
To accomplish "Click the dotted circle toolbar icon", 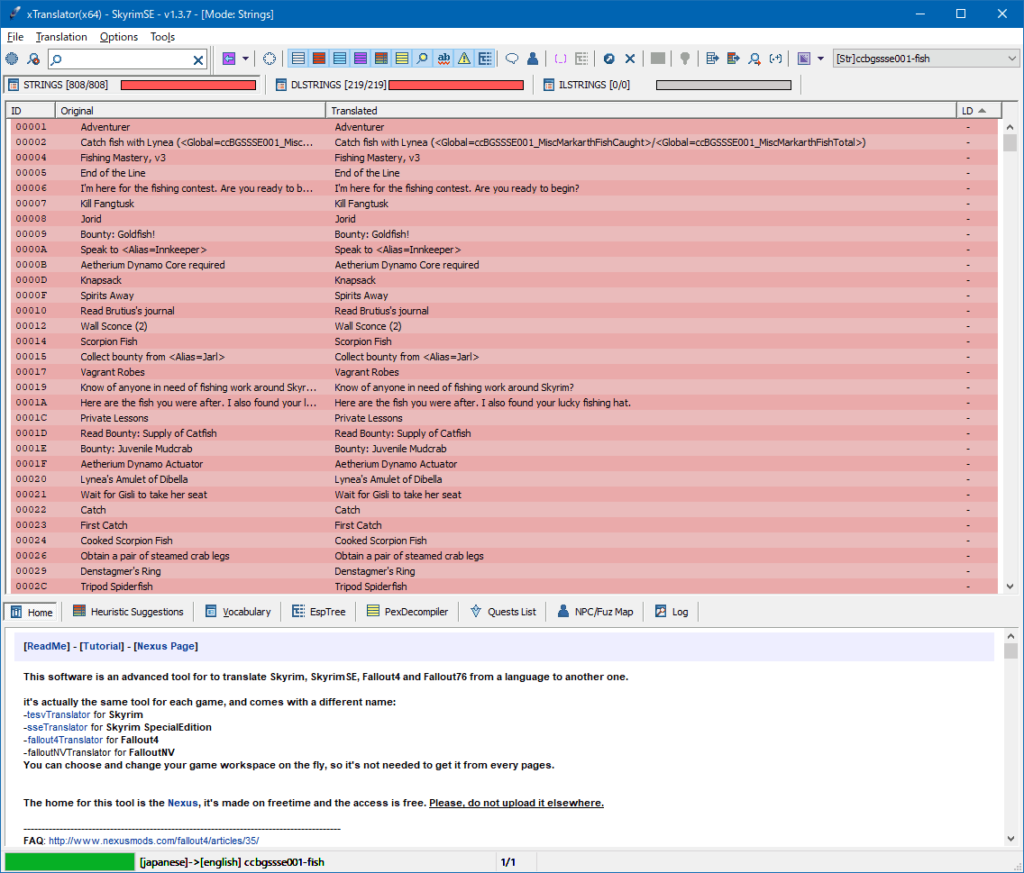I will pyautogui.click(x=269, y=59).
